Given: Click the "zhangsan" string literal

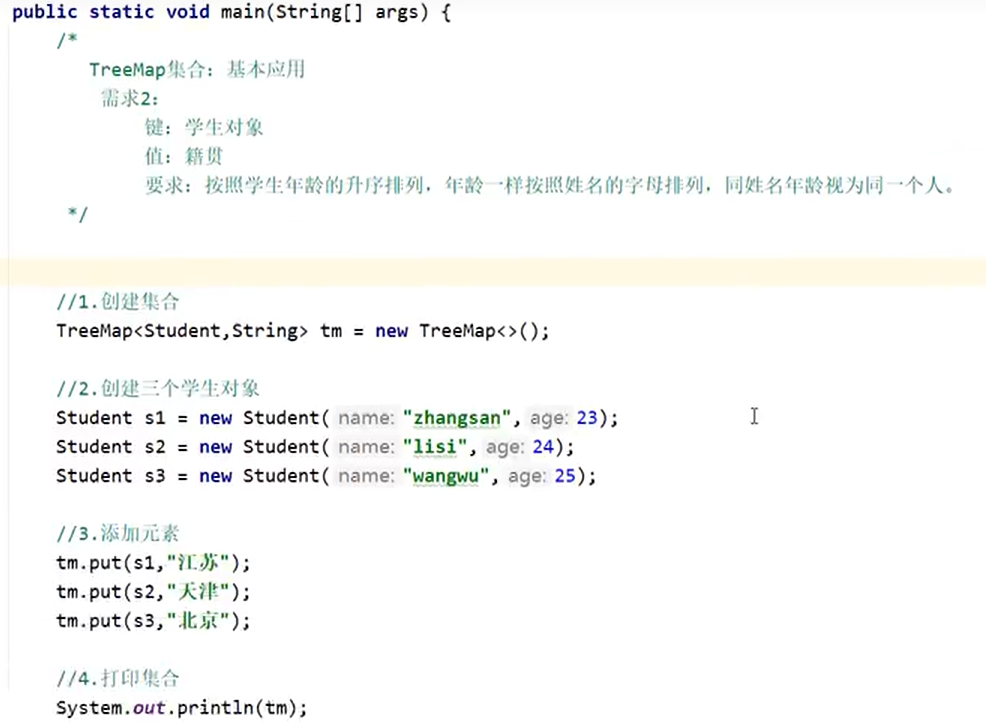Looking at the screenshot, I should [457, 418].
